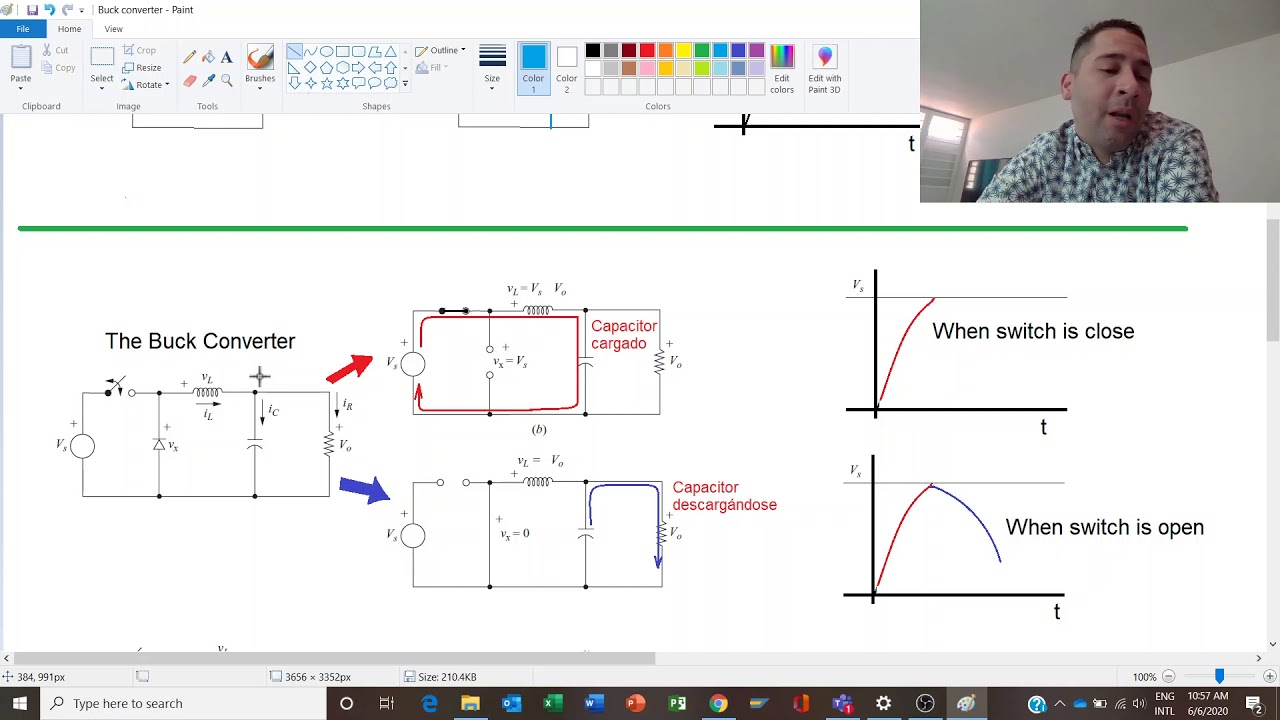Pick the black color swatch
1280x720 pixels.
[593, 51]
